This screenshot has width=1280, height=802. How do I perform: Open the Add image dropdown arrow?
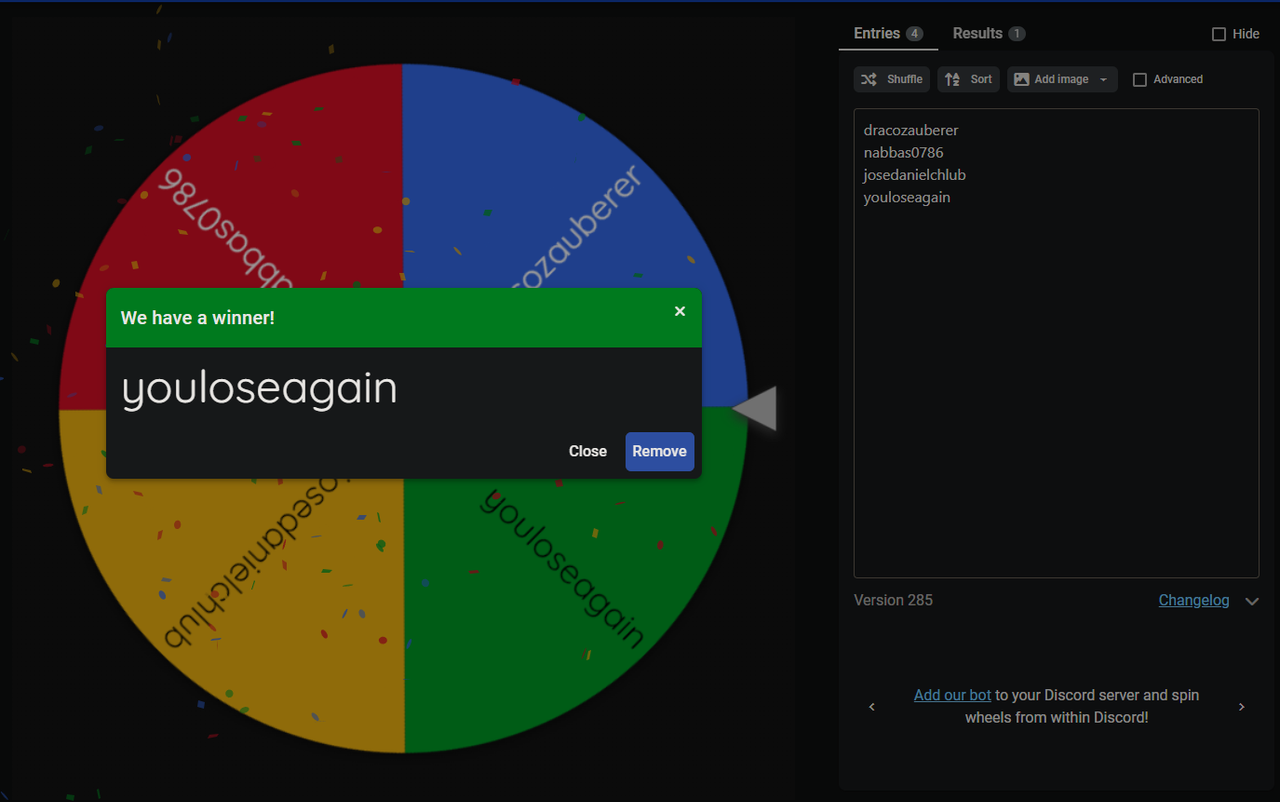click(1104, 80)
